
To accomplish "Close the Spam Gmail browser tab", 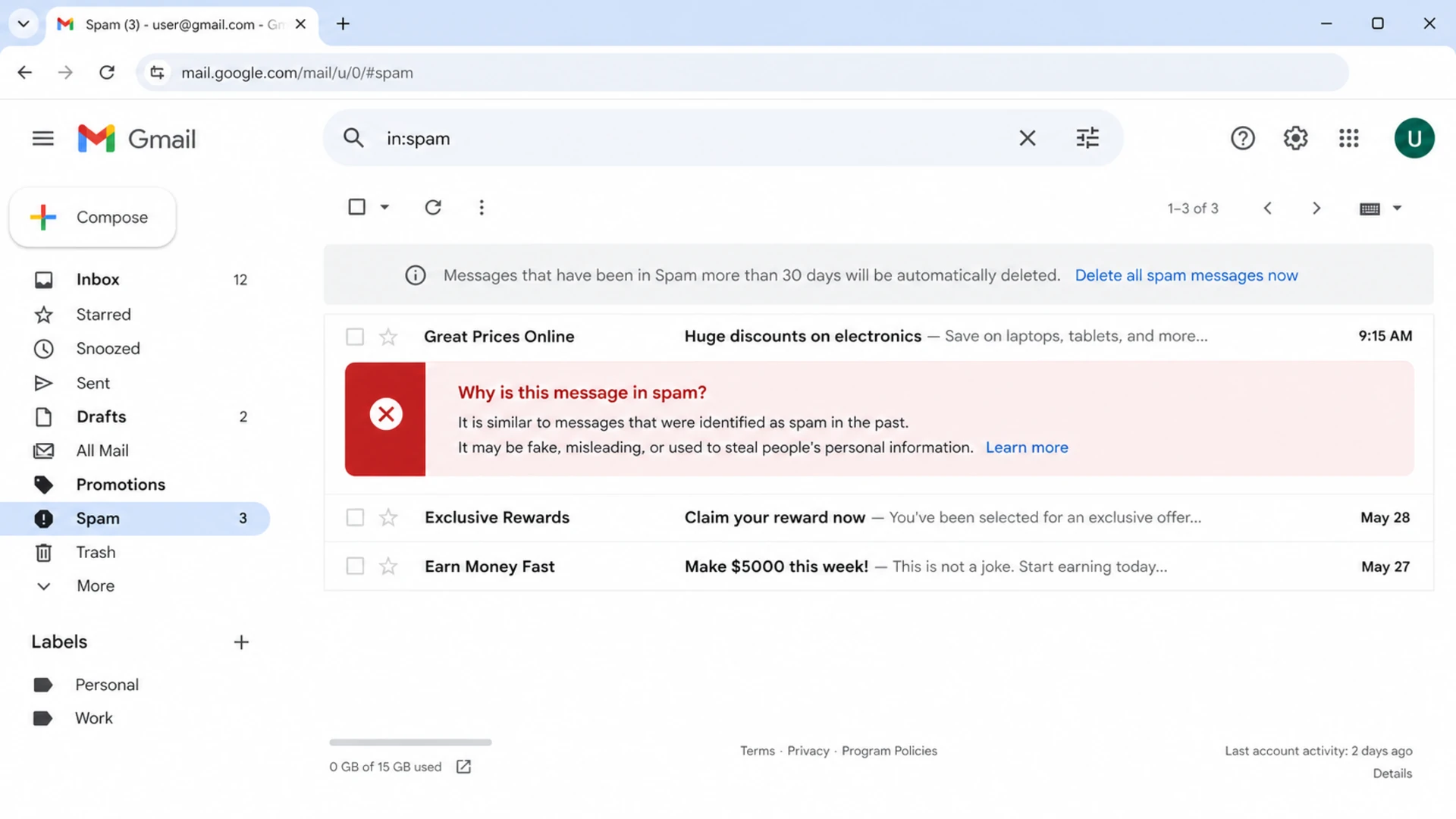I will click(300, 24).
